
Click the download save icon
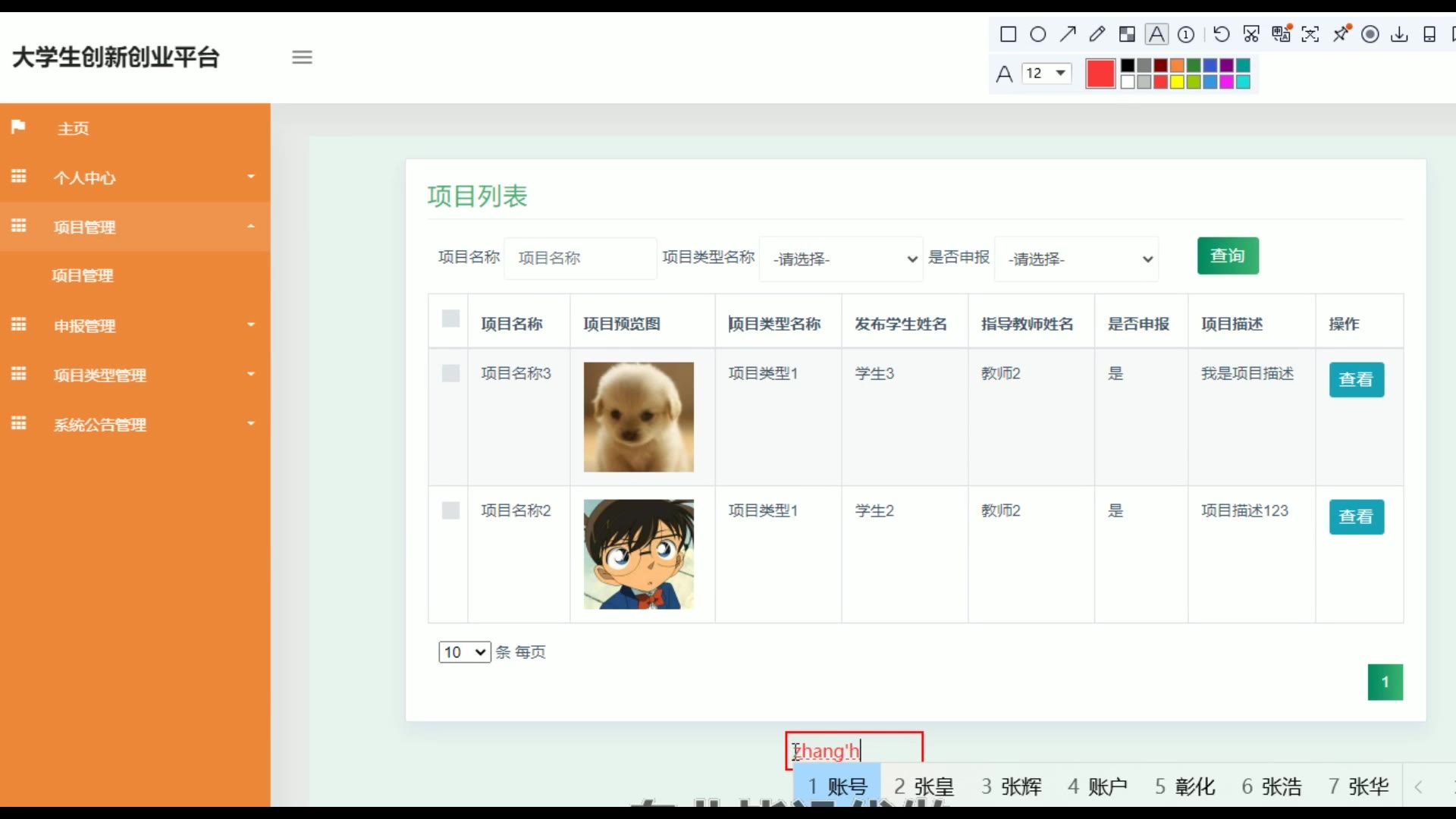(1399, 34)
